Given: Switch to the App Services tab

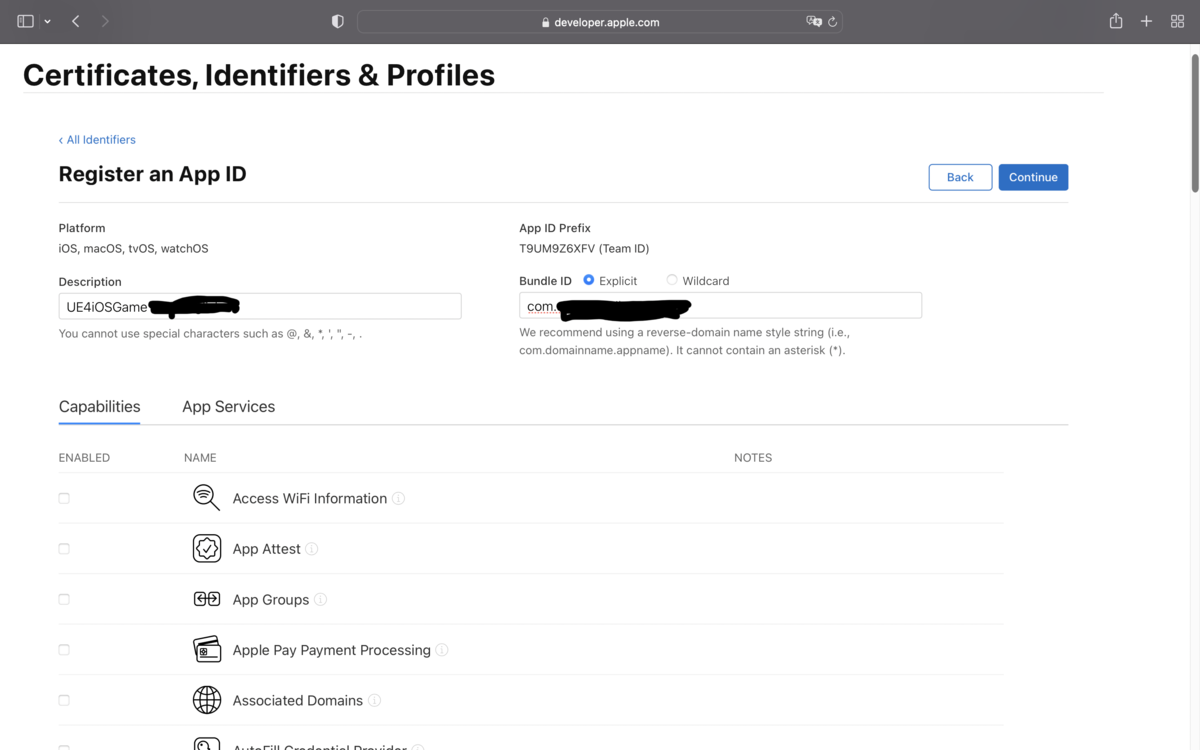Looking at the screenshot, I should pos(228,407).
